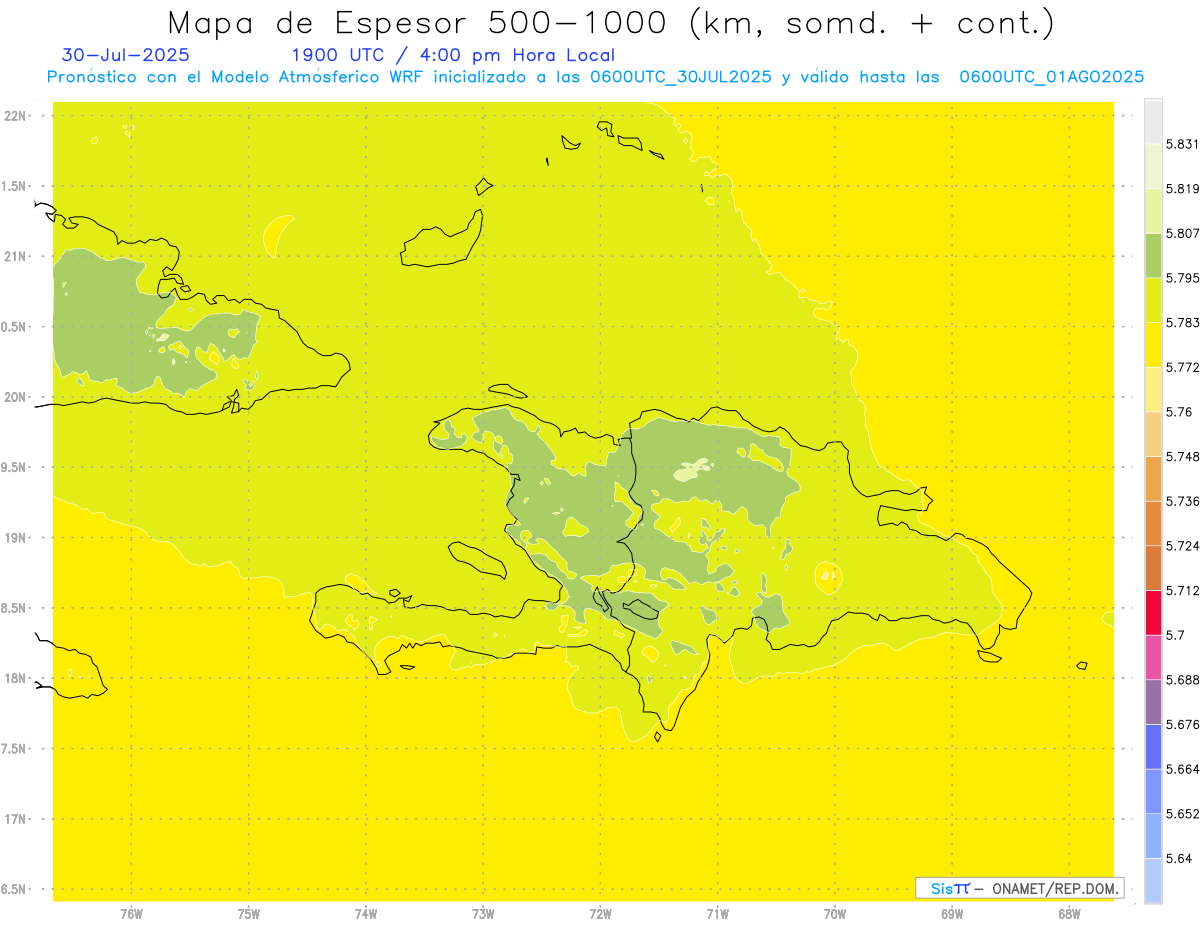1200x927 pixels.
Task: Click the longitude label '75W'
Action: point(248,913)
